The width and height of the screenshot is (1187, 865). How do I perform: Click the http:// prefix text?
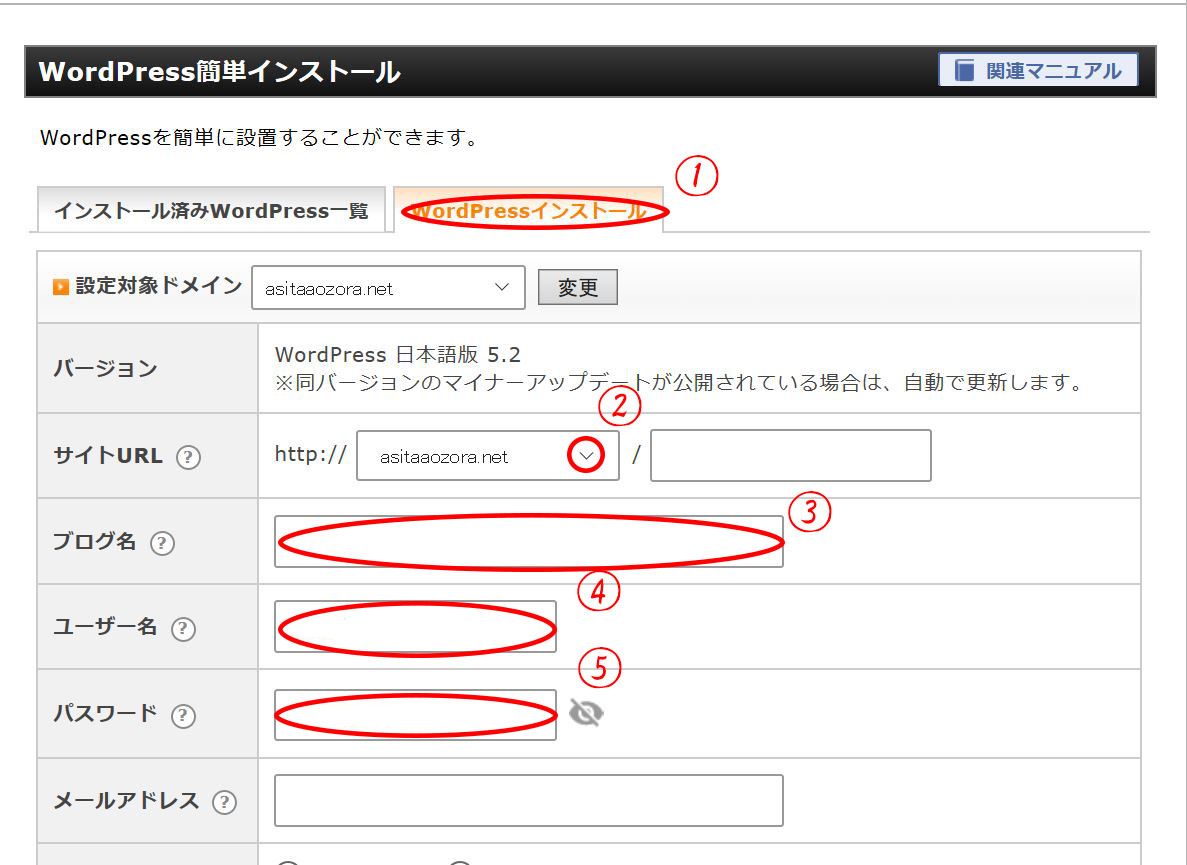tap(310, 454)
